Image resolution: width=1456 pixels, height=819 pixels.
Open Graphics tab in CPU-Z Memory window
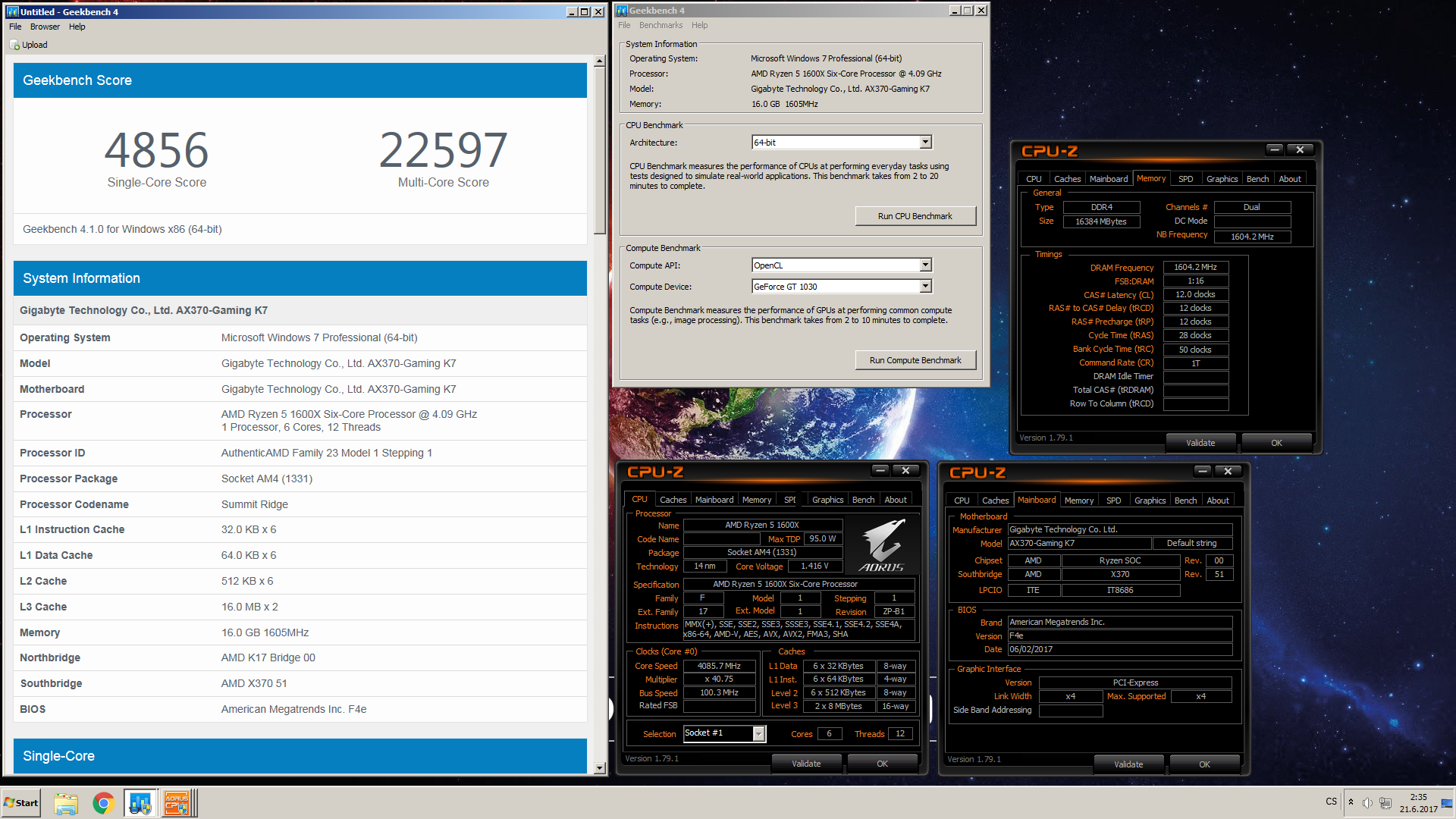tap(1222, 179)
